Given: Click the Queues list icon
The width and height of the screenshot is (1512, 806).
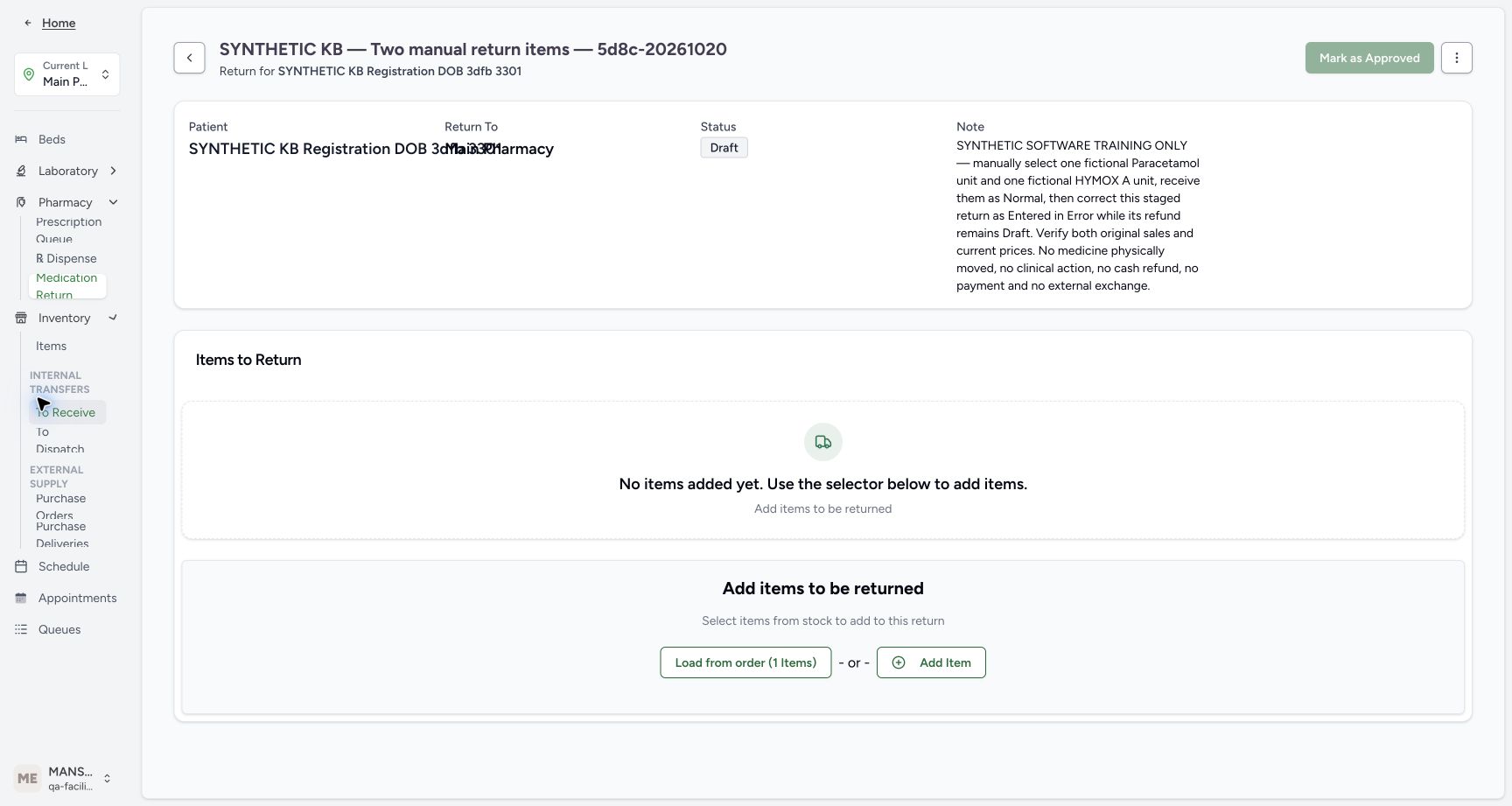Looking at the screenshot, I should pos(21,629).
